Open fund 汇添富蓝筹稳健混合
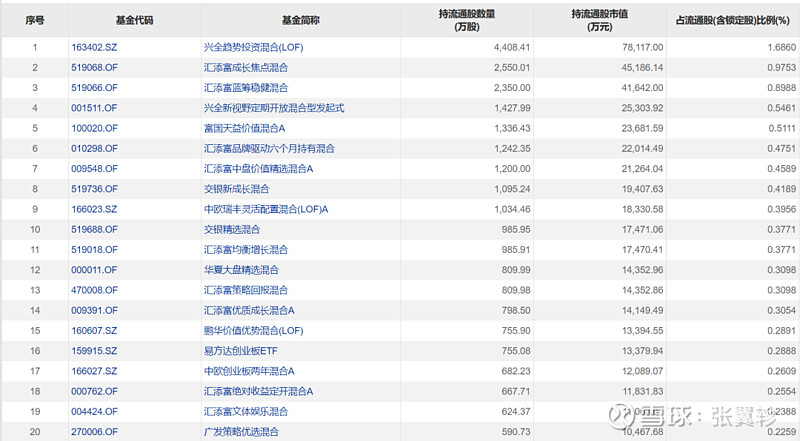The image size is (800, 441). tap(246, 88)
